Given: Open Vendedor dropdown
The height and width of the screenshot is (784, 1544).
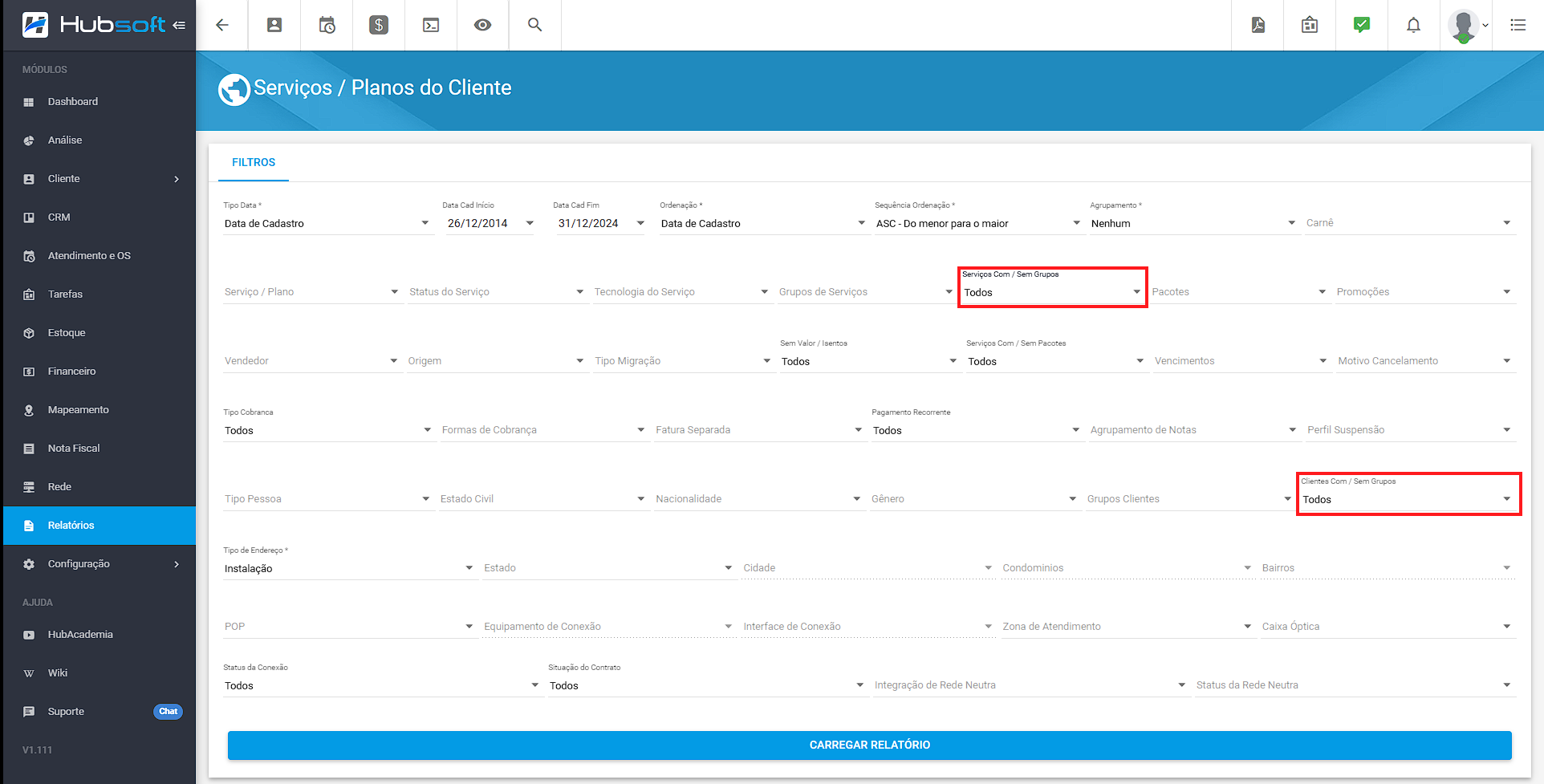Looking at the screenshot, I should click(311, 361).
